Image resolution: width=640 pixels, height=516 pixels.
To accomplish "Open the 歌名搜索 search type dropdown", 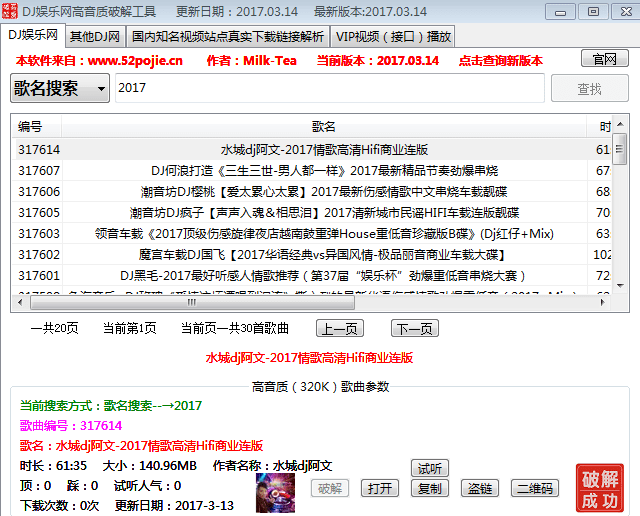I will coord(60,88).
